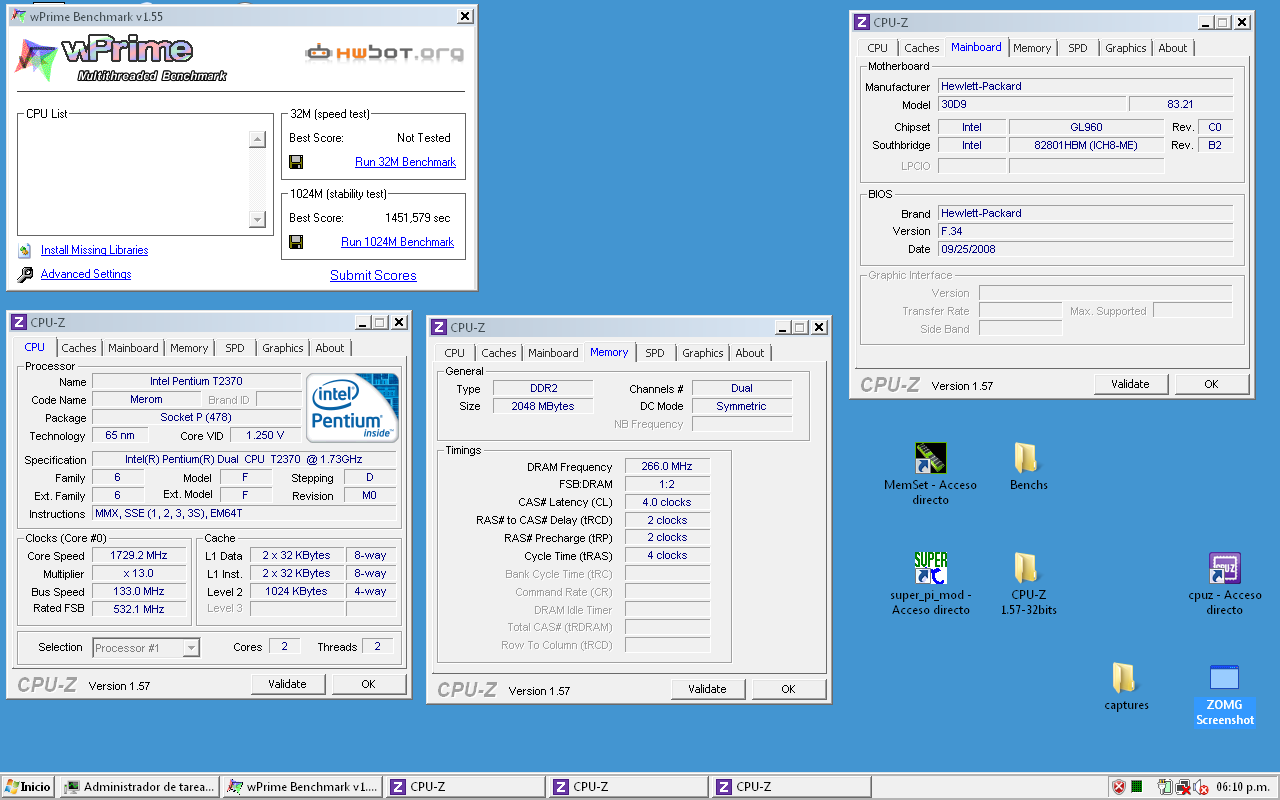Click BIOS Version F.34 field
1280x800 pixels.
click(1085, 231)
